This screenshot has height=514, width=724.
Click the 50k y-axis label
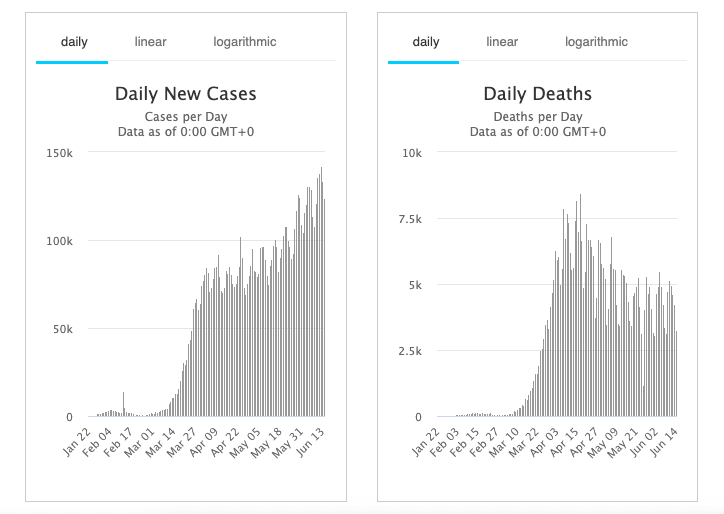63,329
